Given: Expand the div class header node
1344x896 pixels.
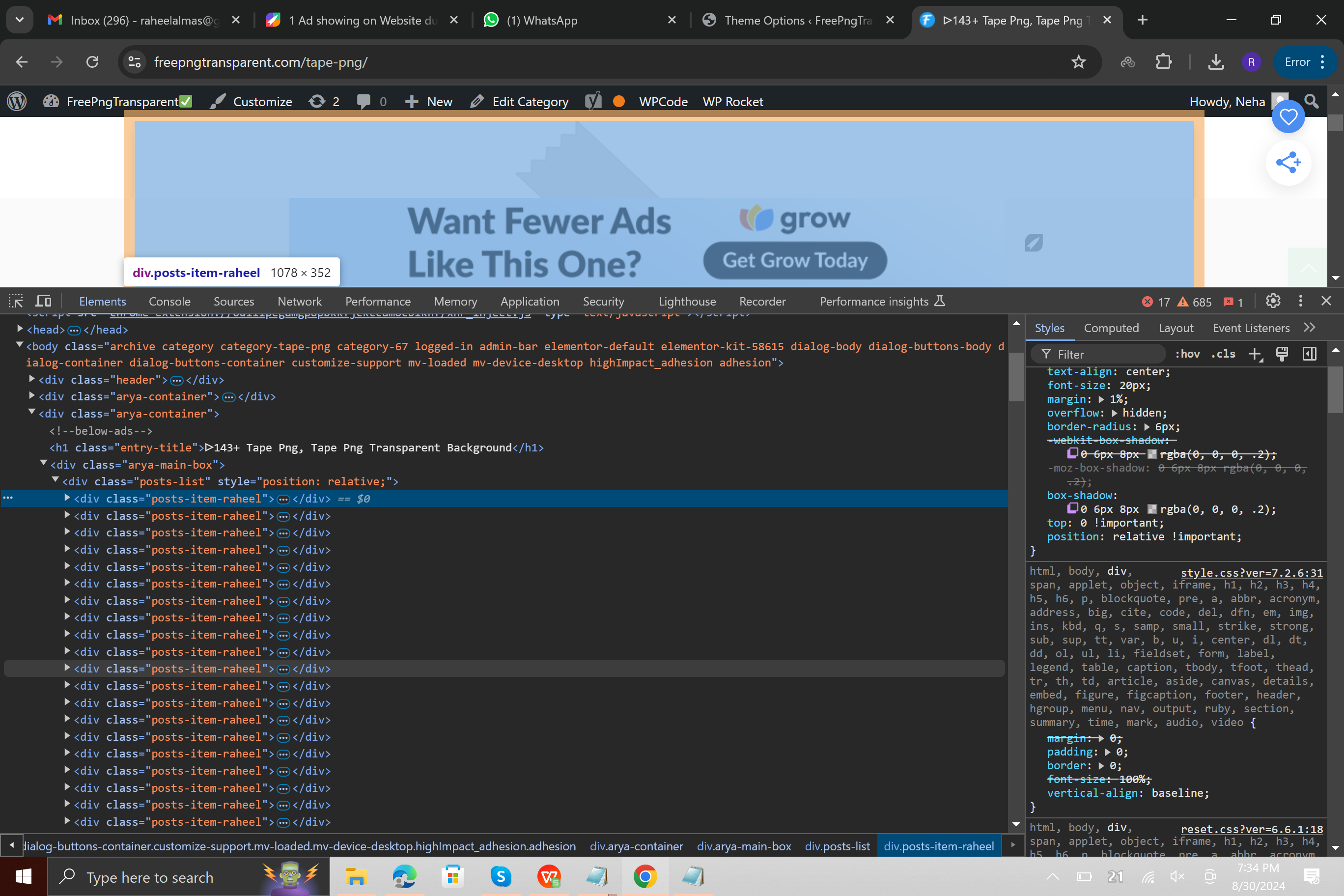Looking at the screenshot, I should pyautogui.click(x=32, y=379).
